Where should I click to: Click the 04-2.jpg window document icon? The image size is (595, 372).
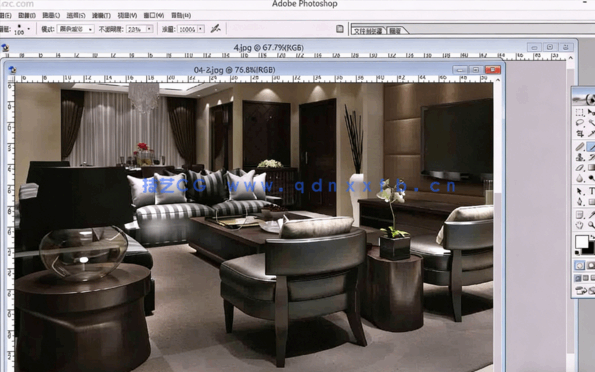tap(13, 69)
